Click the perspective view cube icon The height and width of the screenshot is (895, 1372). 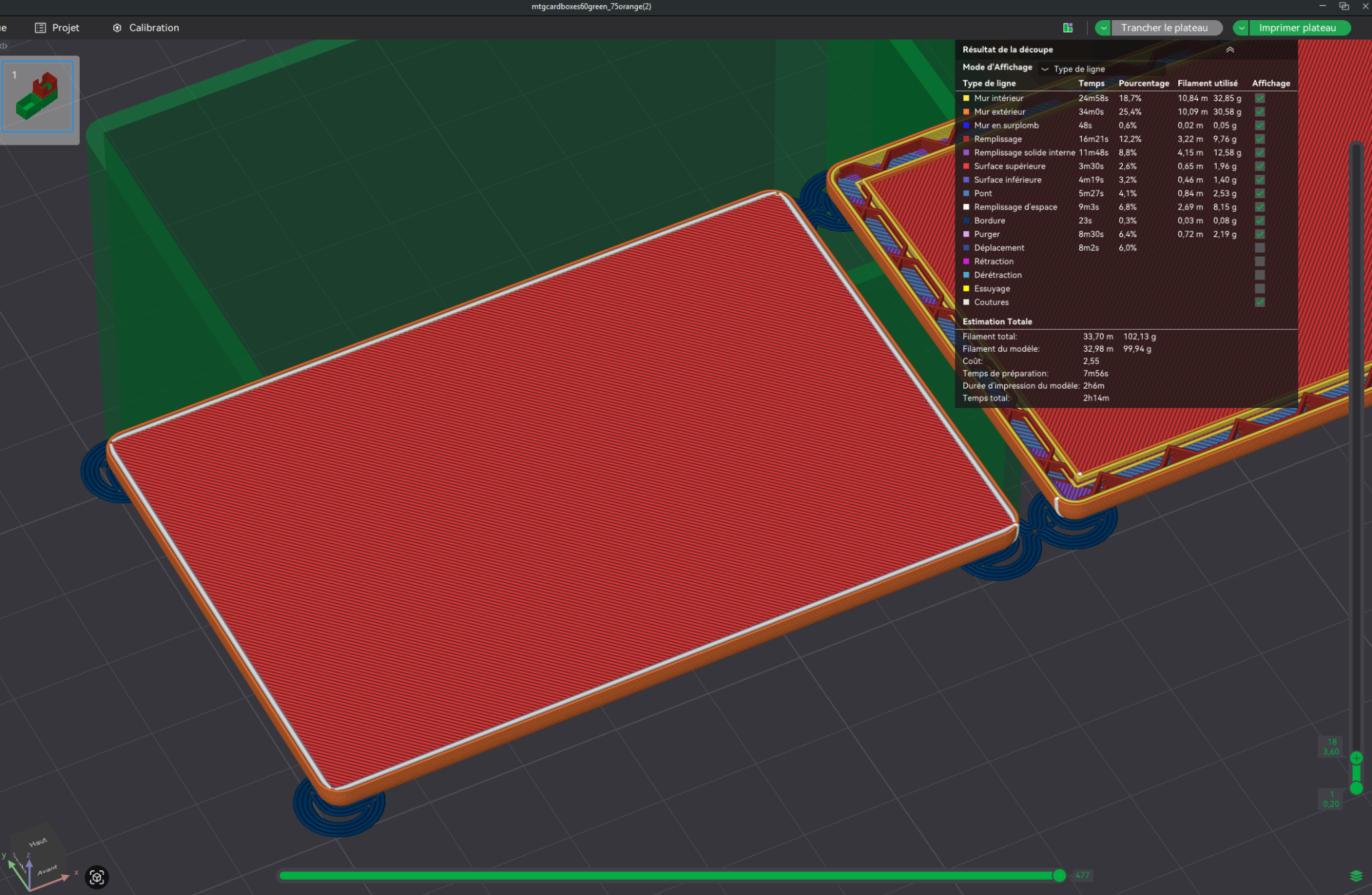click(x=97, y=877)
